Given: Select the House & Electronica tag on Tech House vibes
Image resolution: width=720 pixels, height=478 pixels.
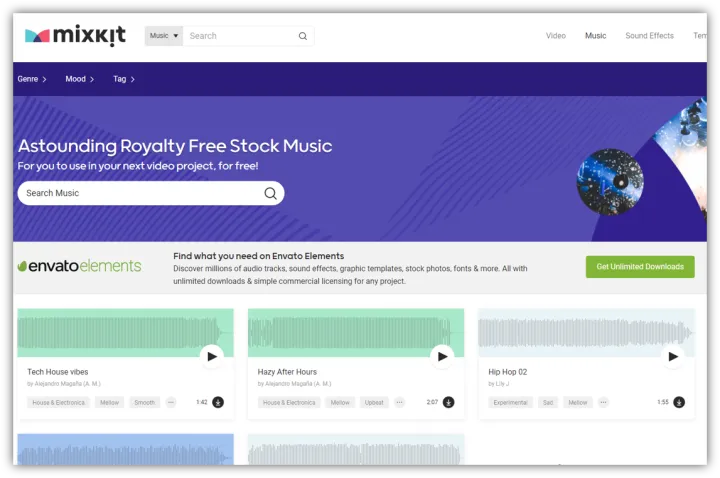Looking at the screenshot, I should [x=58, y=402].
